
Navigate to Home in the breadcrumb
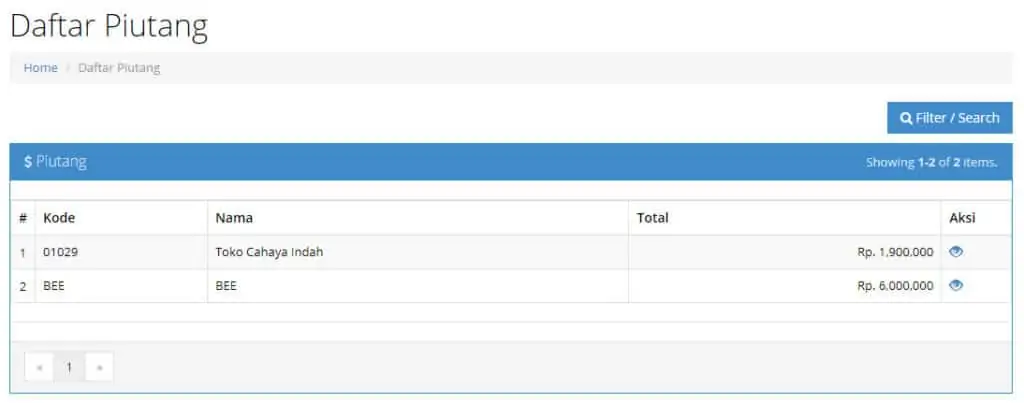coord(40,68)
